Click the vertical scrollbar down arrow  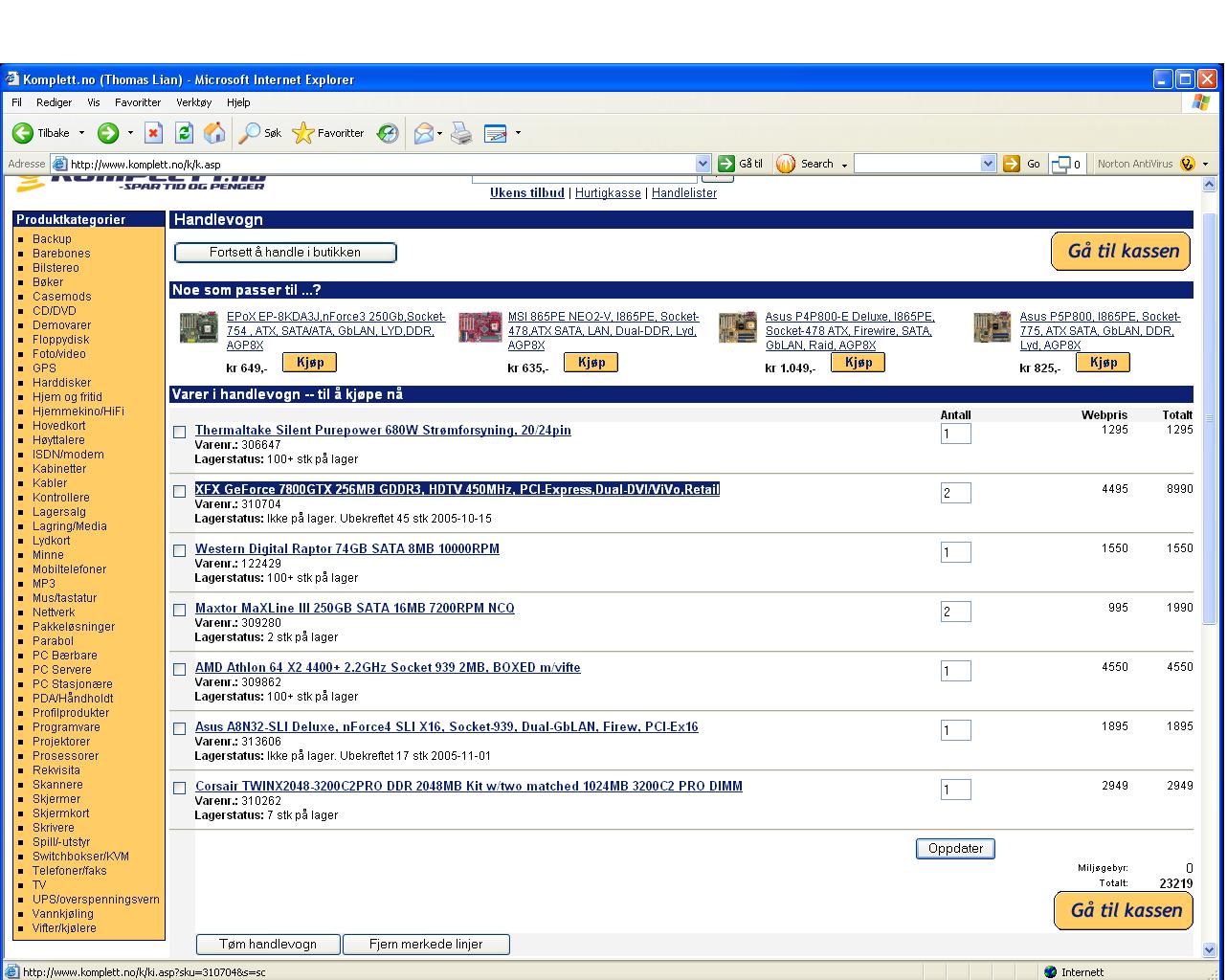pos(1209,950)
